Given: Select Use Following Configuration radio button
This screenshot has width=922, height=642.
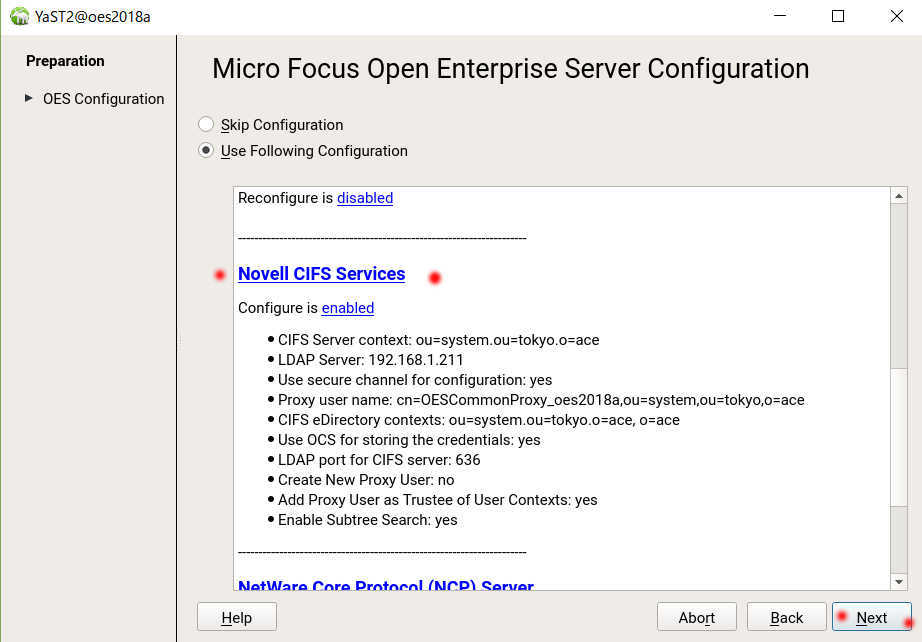Looking at the screenshot, I should tap(206, 151).
